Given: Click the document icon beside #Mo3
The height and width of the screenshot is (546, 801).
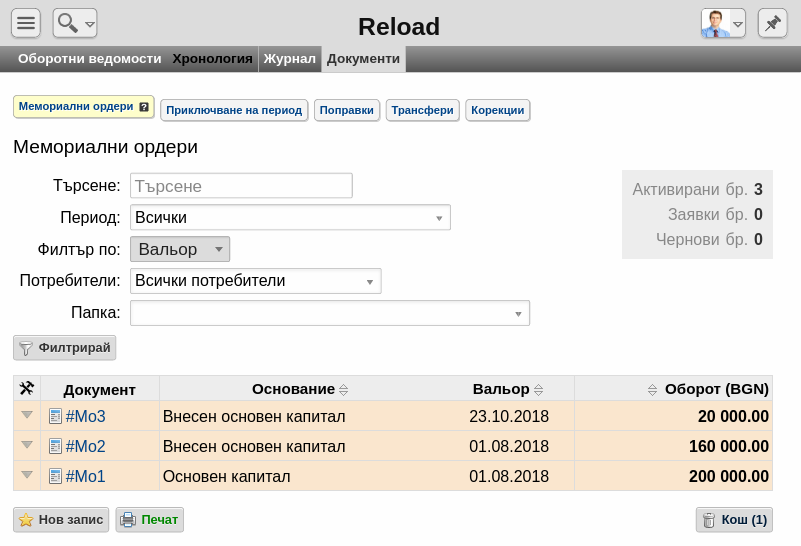Looking at the screenshot, I should click(55, 416).
